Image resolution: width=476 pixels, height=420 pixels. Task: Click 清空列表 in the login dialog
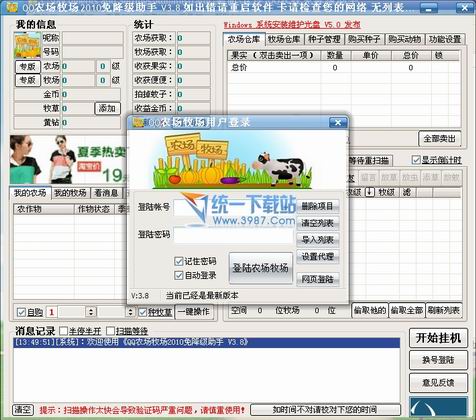[x=317, y=223]
